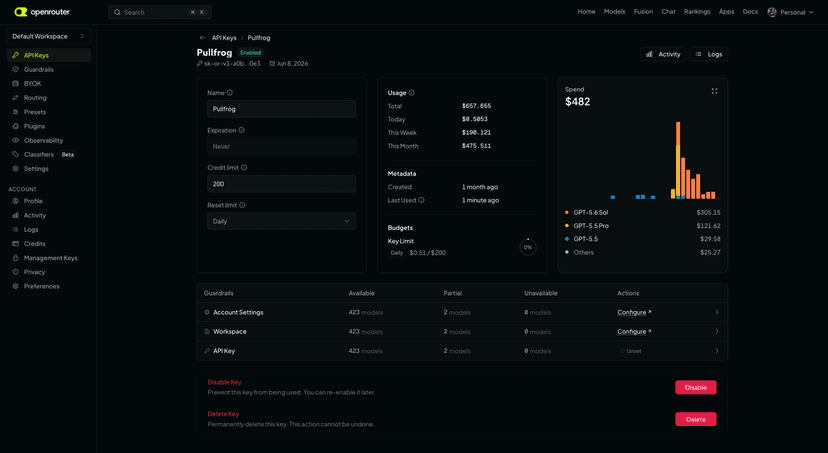Click the info icon next to Name
This screenshot has height=453, width=828.
230,92
